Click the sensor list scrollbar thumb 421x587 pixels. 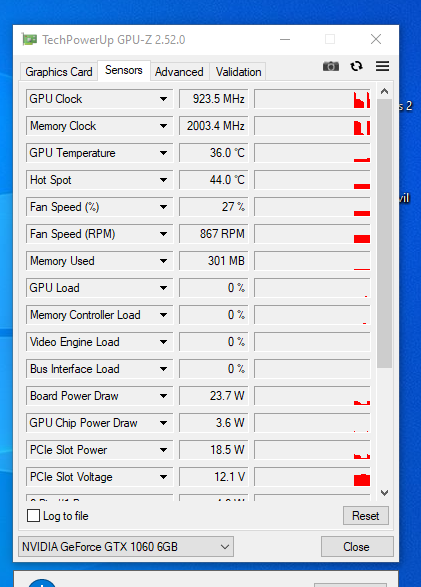click(384, 234)
